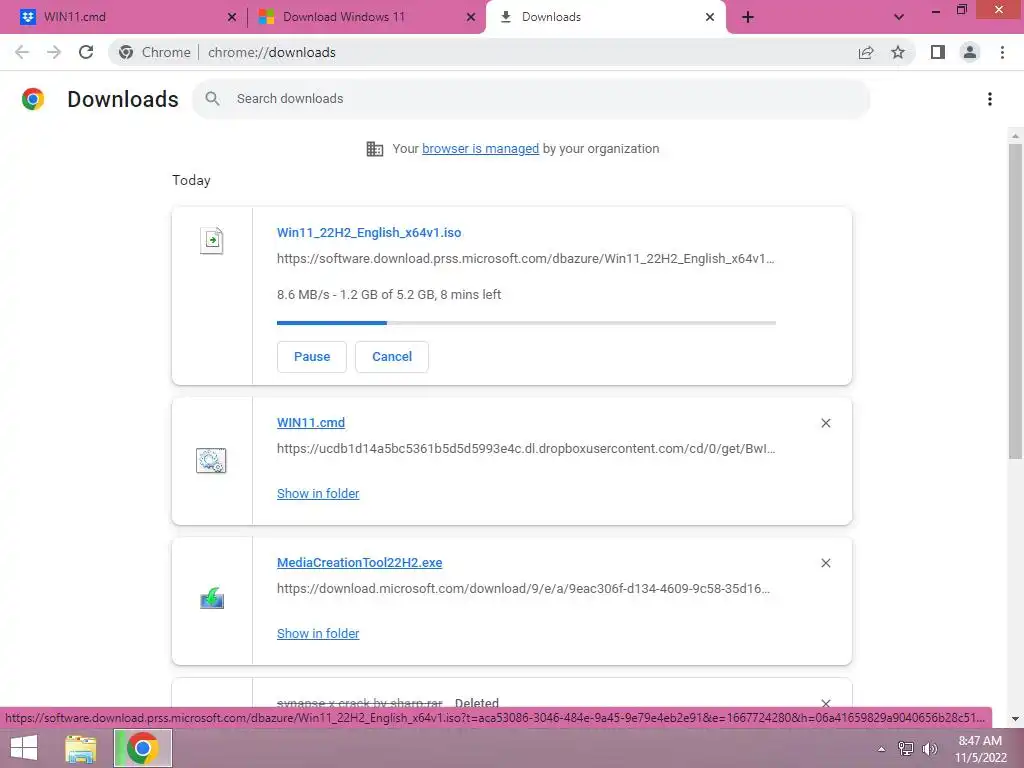Click the ISO download source URL text
The height and width of the screenshot is (768, 1024).
[526, 259]
